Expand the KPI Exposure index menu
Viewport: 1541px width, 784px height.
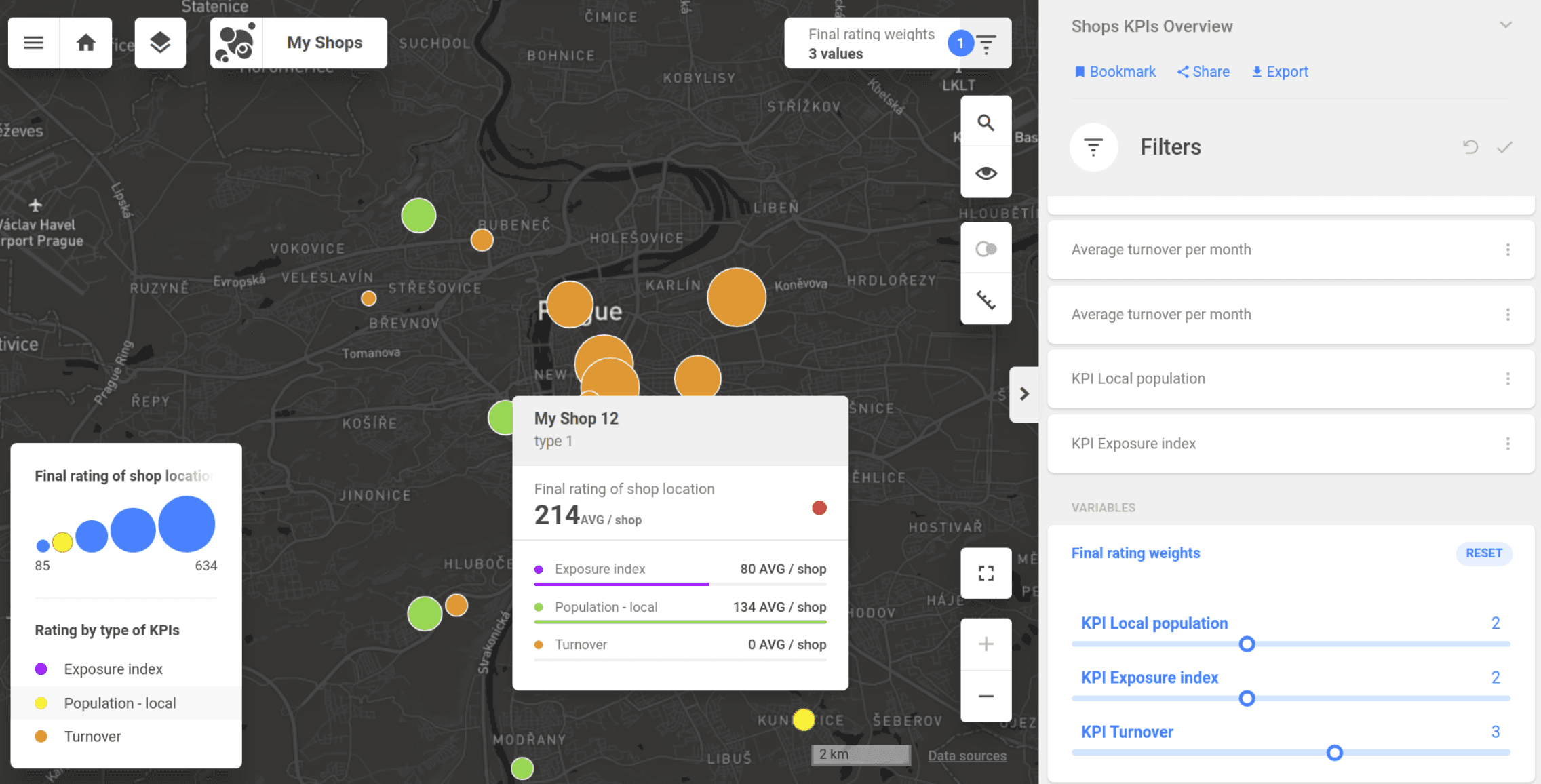point(1508,444)
